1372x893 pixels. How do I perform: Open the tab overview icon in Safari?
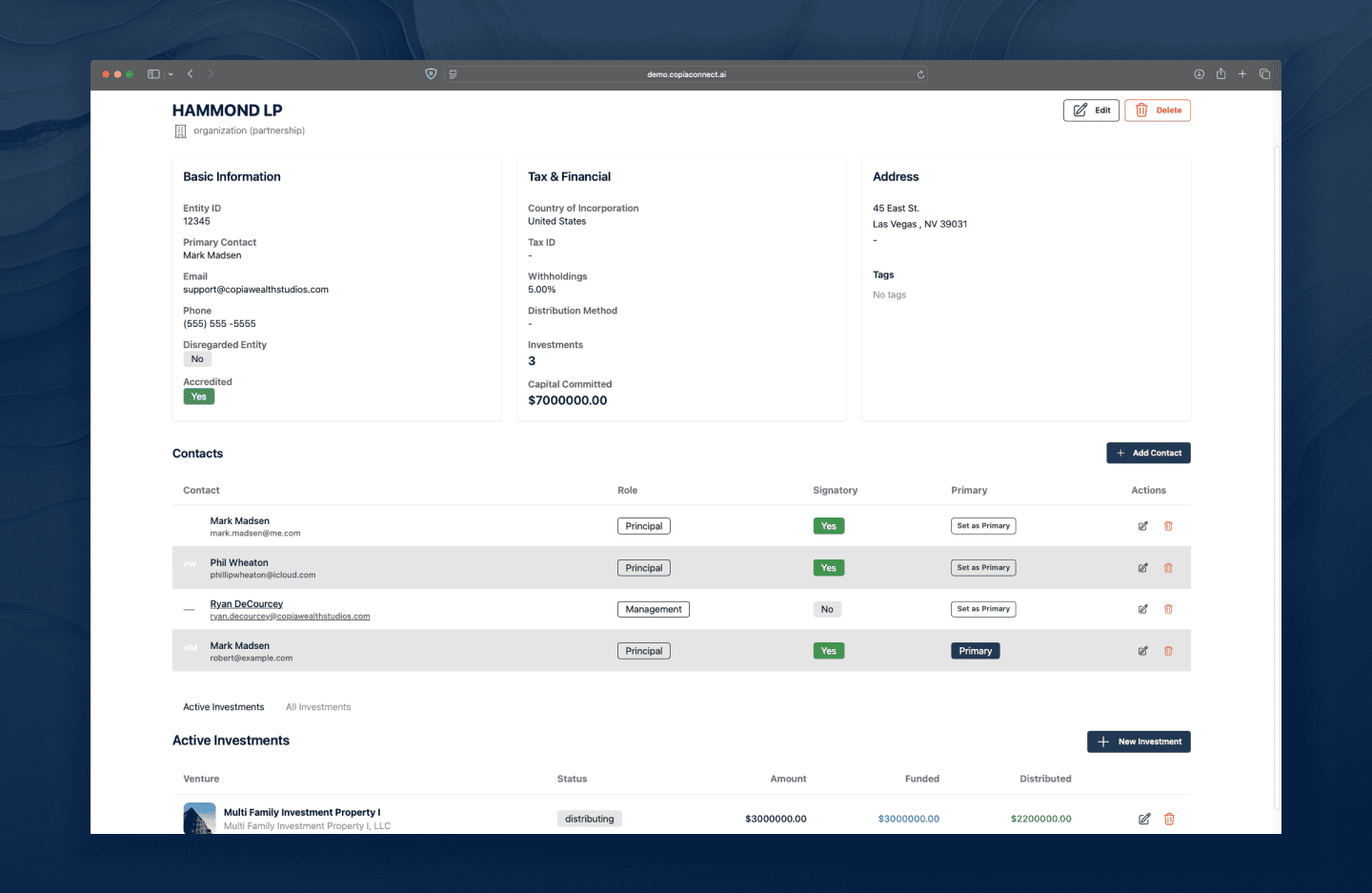point(1264,73)
